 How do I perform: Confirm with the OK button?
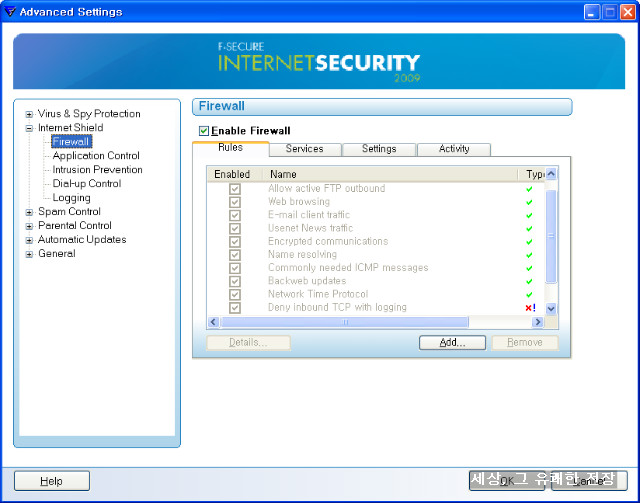(507, 481)
